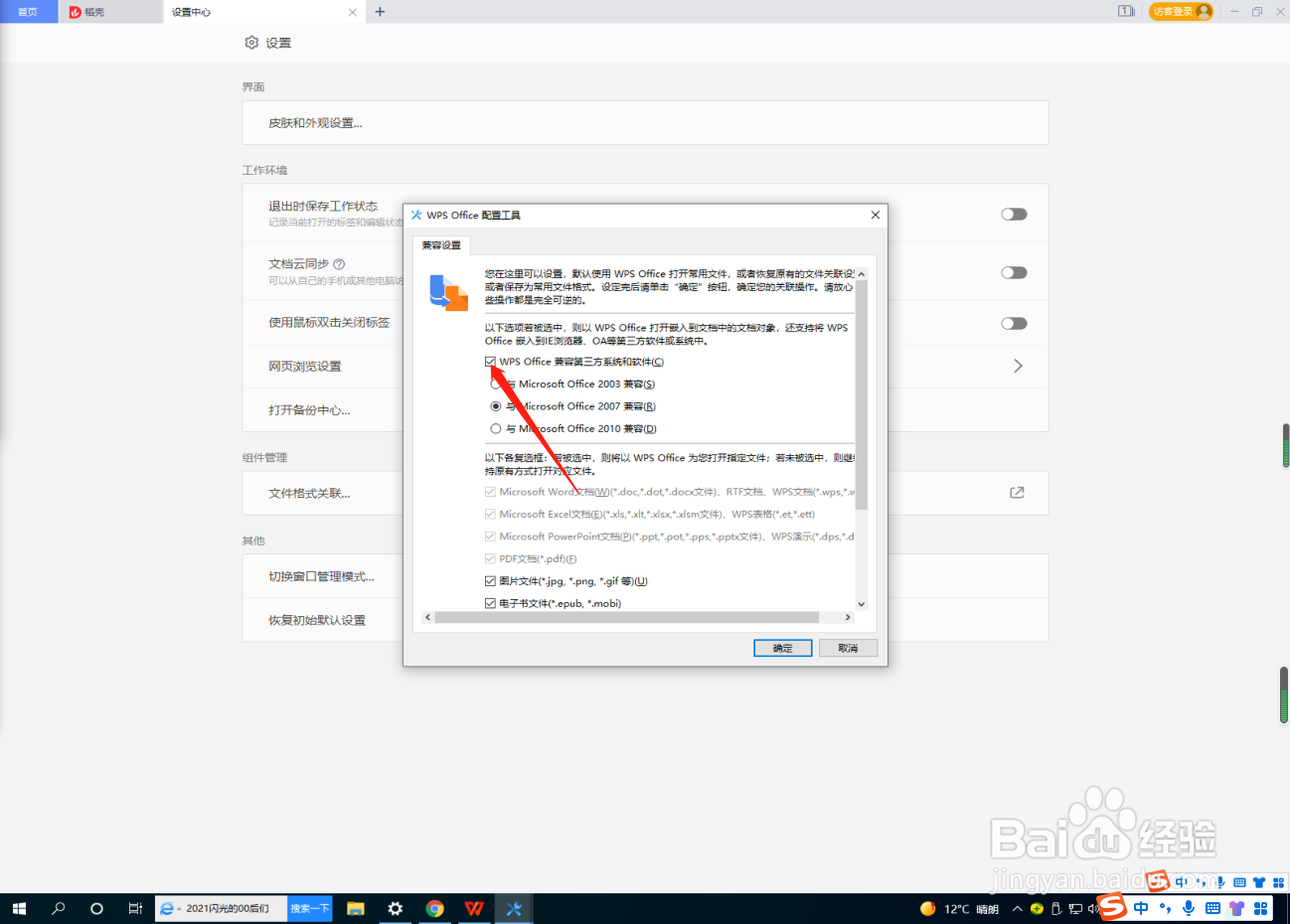This screenshot has height=924, width=1290.
Task: Click the dialog vertical scrollbar's down arrow
Action: (x=862, y=604)
